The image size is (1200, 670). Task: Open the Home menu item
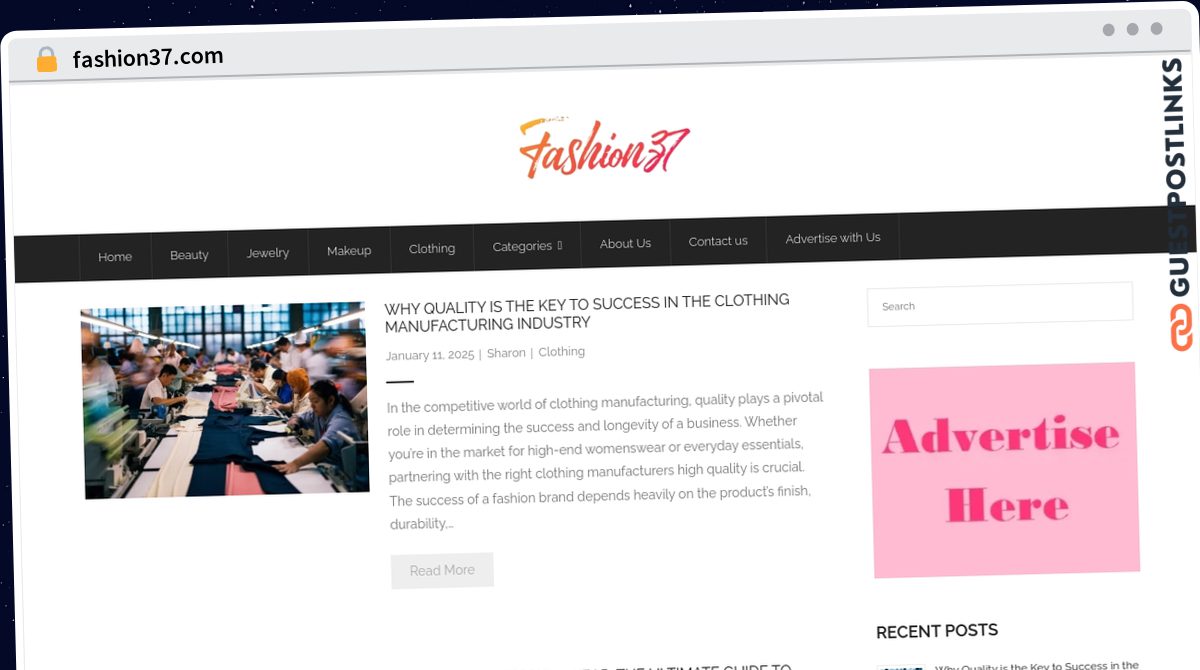pos(115,257)
